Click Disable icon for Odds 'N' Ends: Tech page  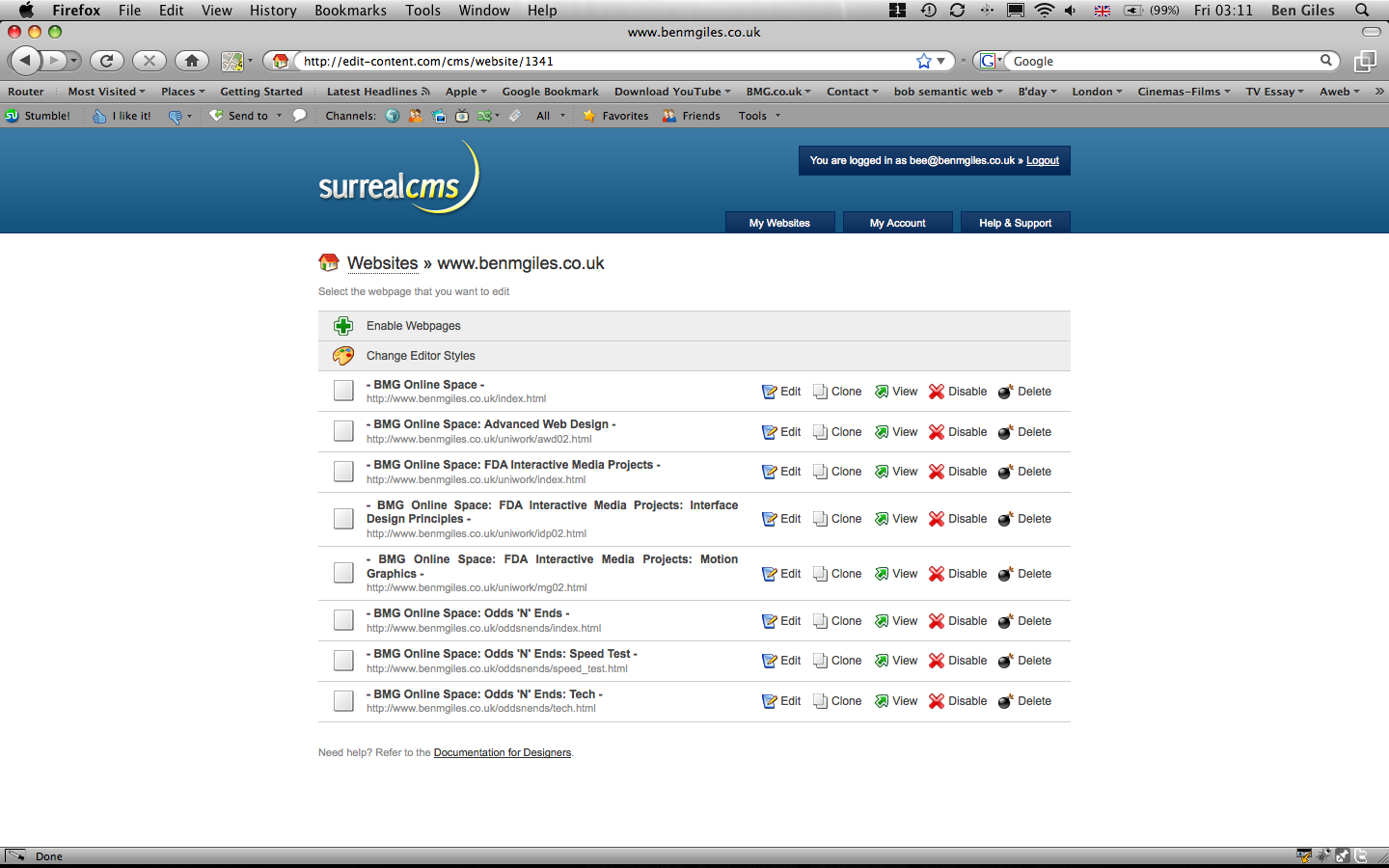(x=937, y=701)
